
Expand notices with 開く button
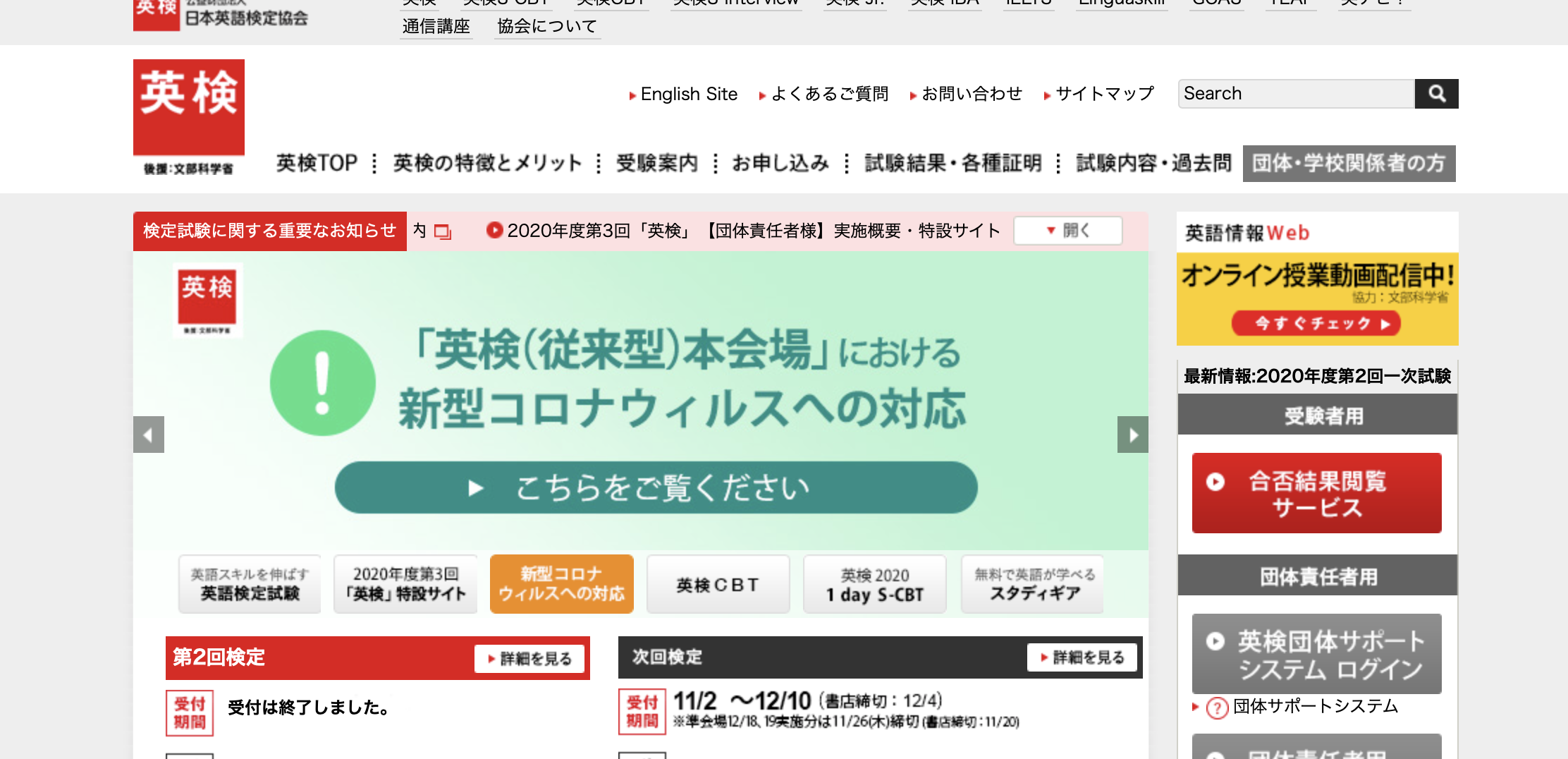[x=1067, y=231]
